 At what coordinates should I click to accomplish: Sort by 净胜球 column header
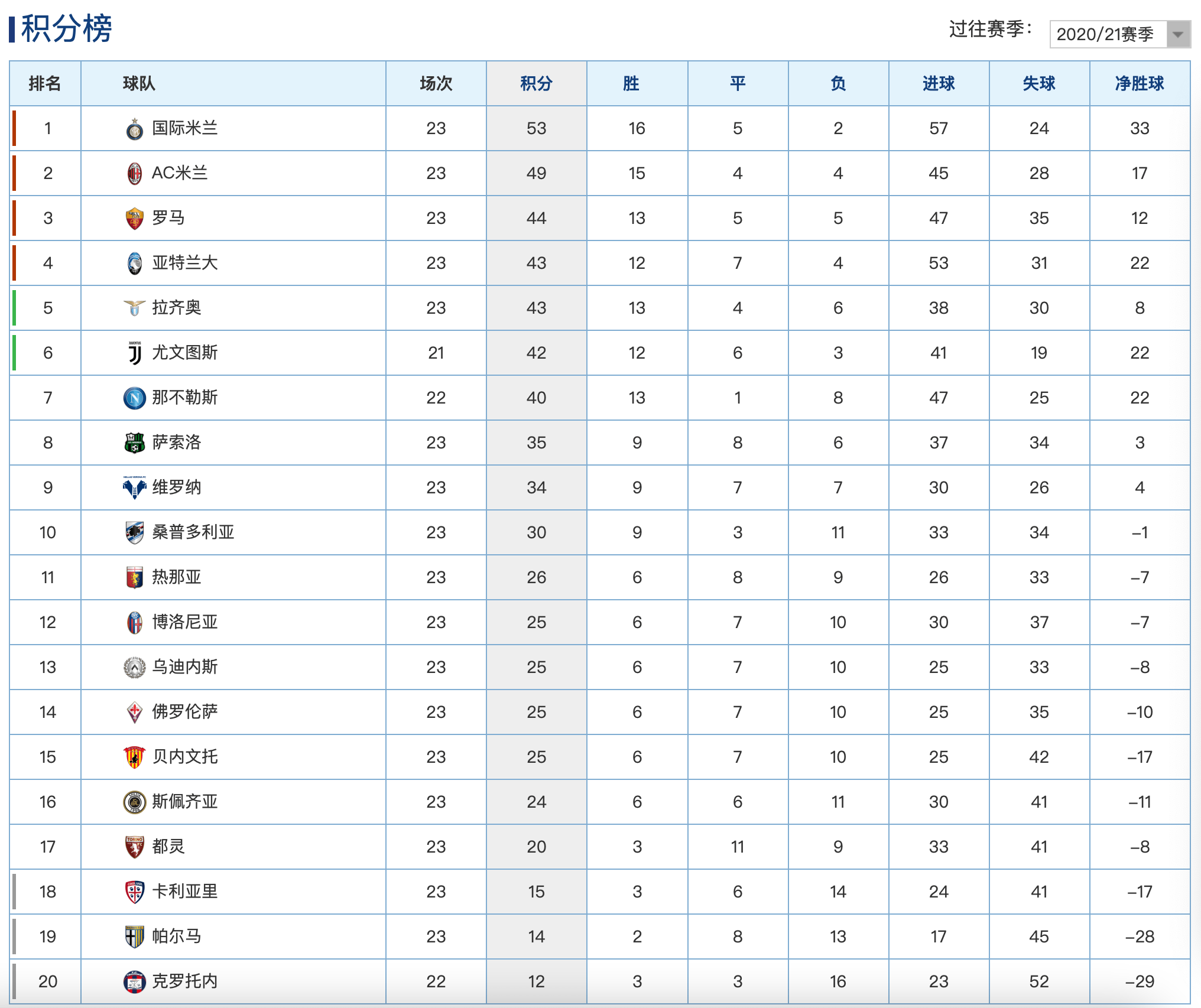[1140, 84]
